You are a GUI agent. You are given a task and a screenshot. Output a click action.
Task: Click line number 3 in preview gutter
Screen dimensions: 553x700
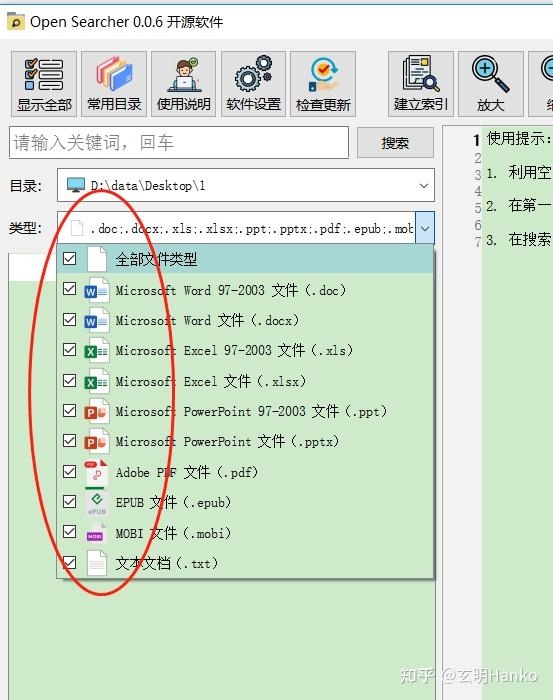478,175
